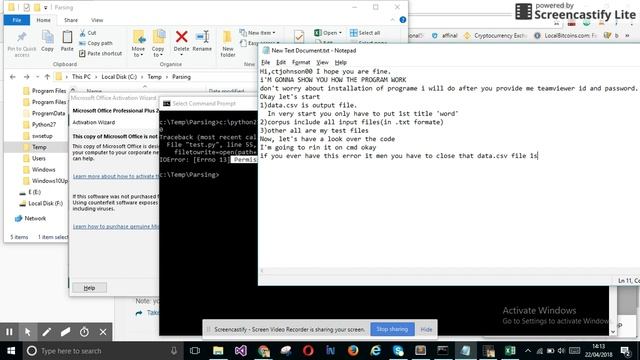Screen dimensions: 640x360
Task: Click the taskbar search box
Action: click(102, 351)
